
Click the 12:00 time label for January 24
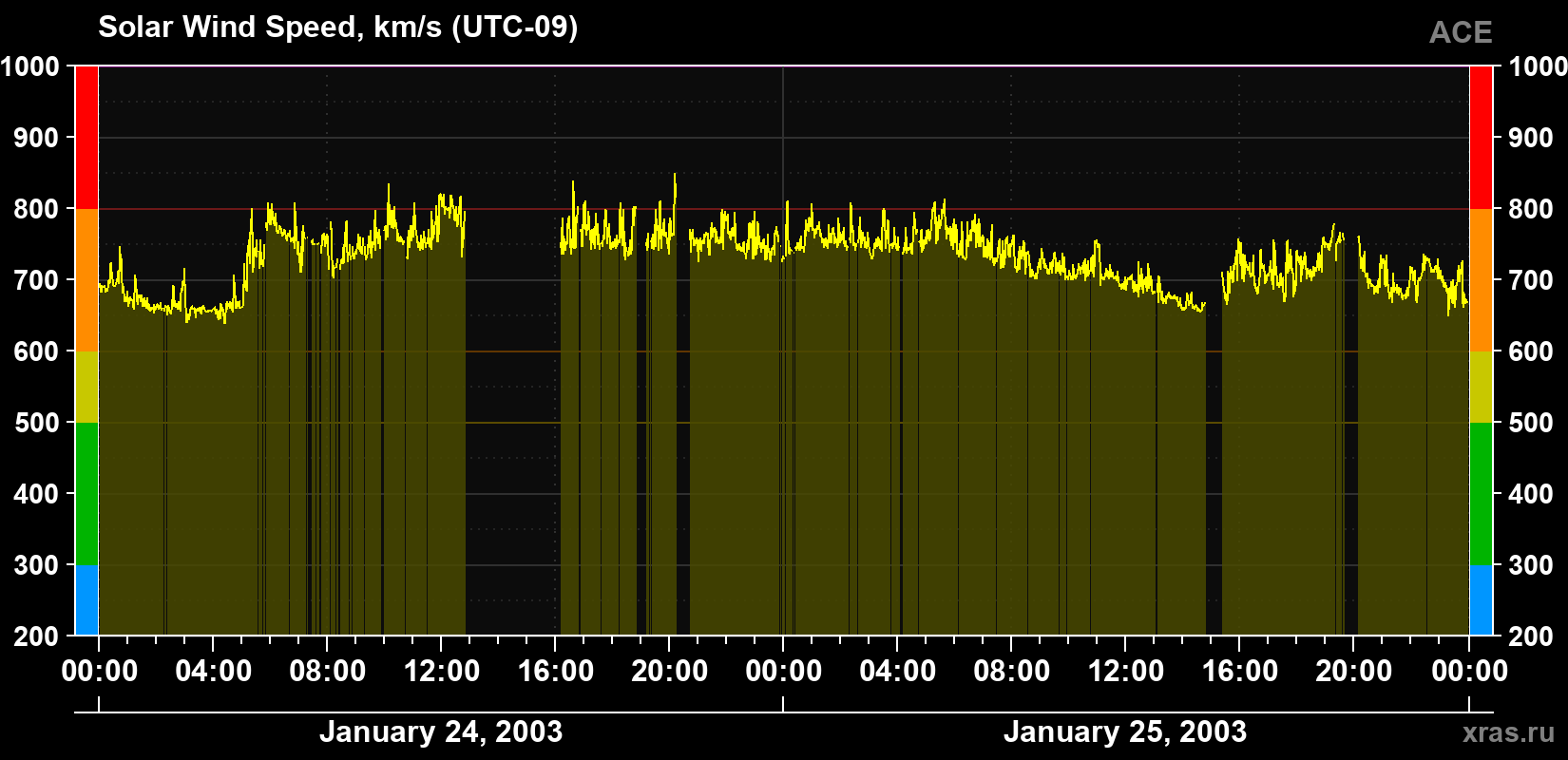(x=441, y=672)
